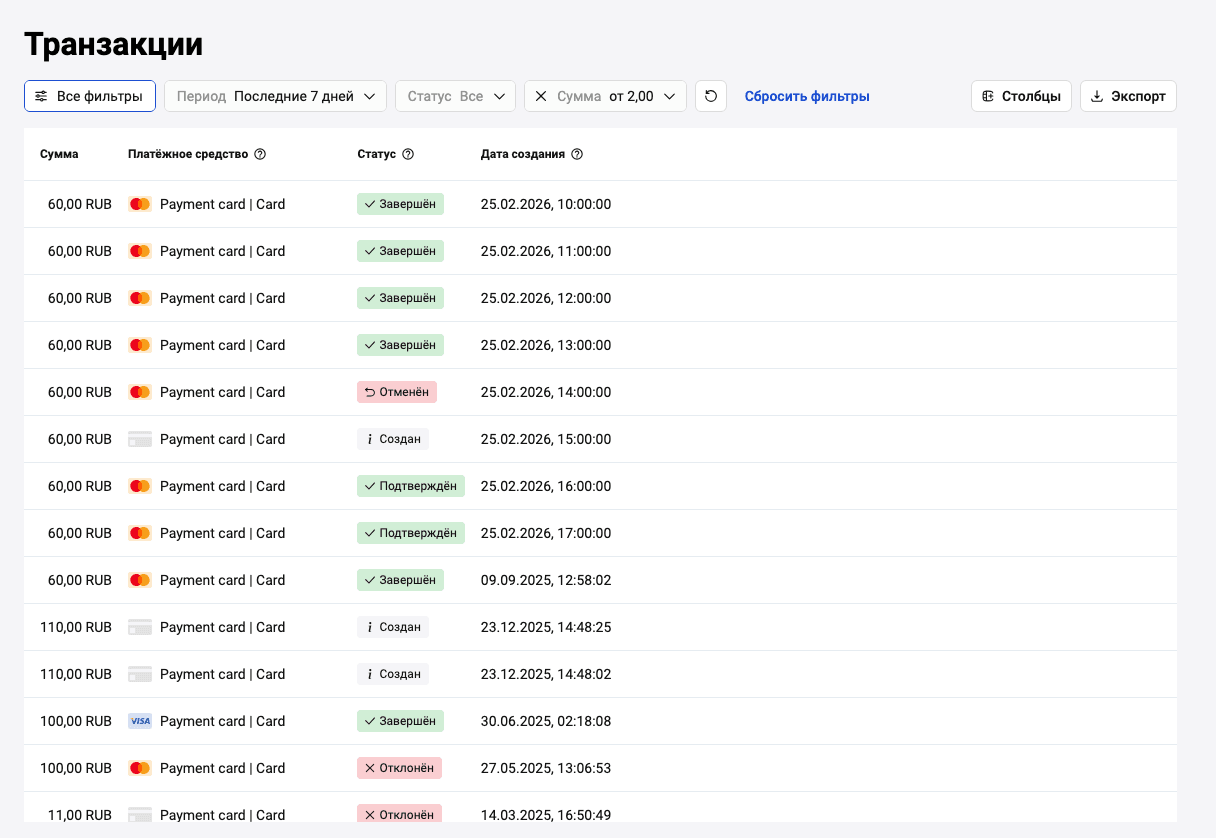Click the refresh icon next to Сумма filter
Image resolution: width=1216 pixels, height=838 pixels.
pos(711,96)
